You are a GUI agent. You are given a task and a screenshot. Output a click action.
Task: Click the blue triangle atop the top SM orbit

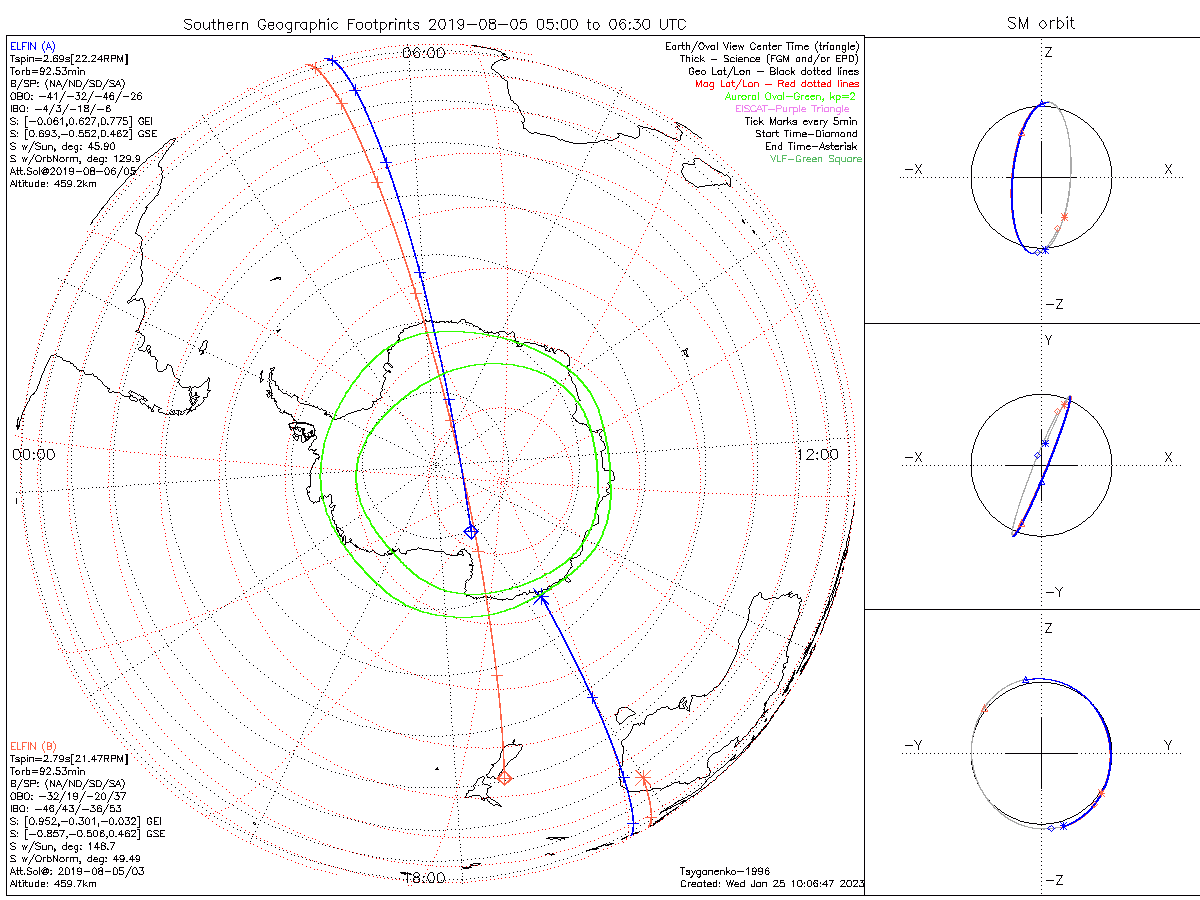coord(1044,103)
